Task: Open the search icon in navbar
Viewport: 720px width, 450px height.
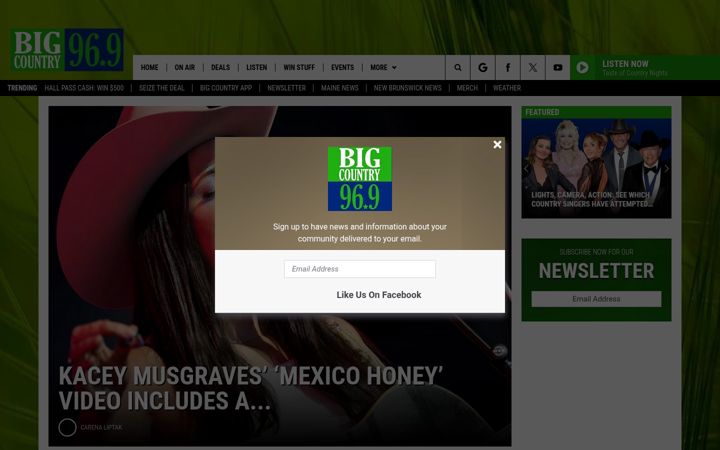Action: (x=458, y=68)
